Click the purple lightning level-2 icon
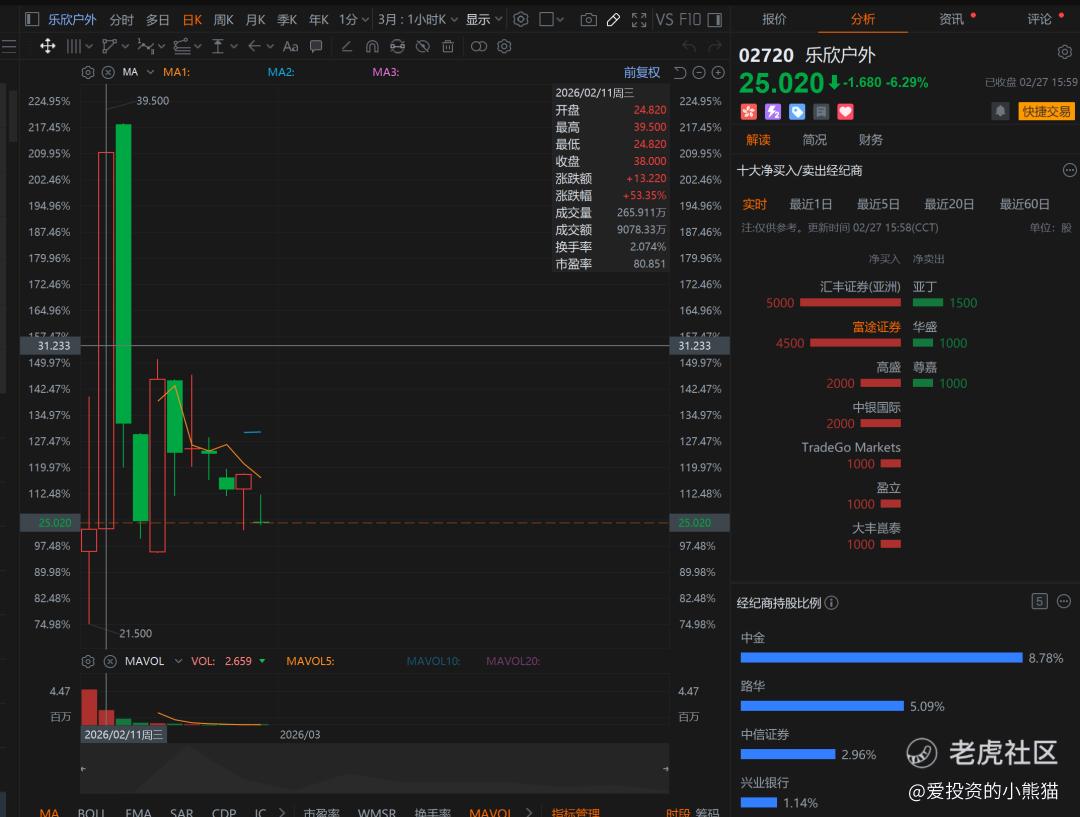This screenshot has height=817, width=1080. click(x=773, y=112)
